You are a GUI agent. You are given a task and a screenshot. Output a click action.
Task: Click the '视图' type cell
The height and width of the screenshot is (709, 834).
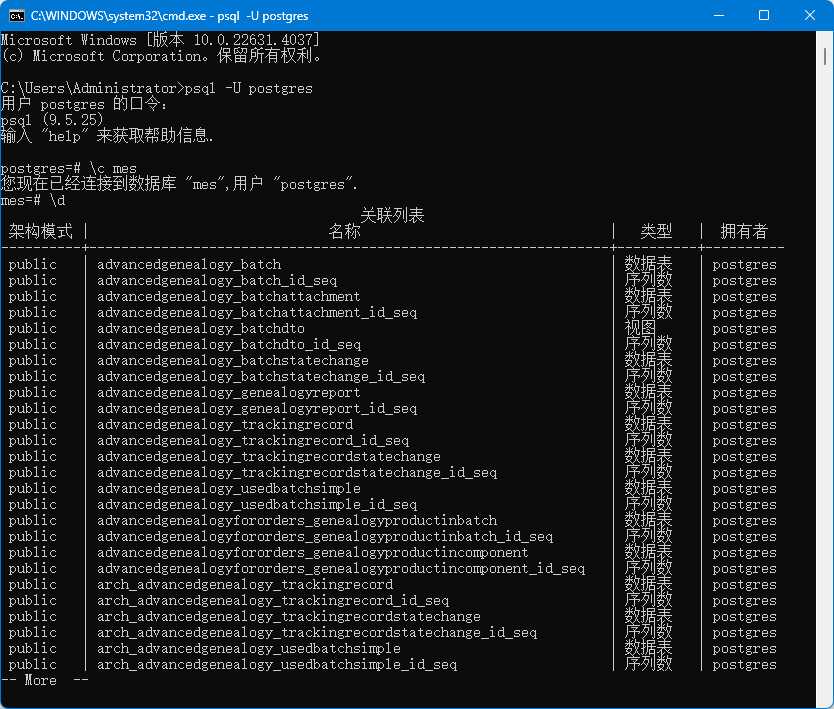(x=640, y=328)
